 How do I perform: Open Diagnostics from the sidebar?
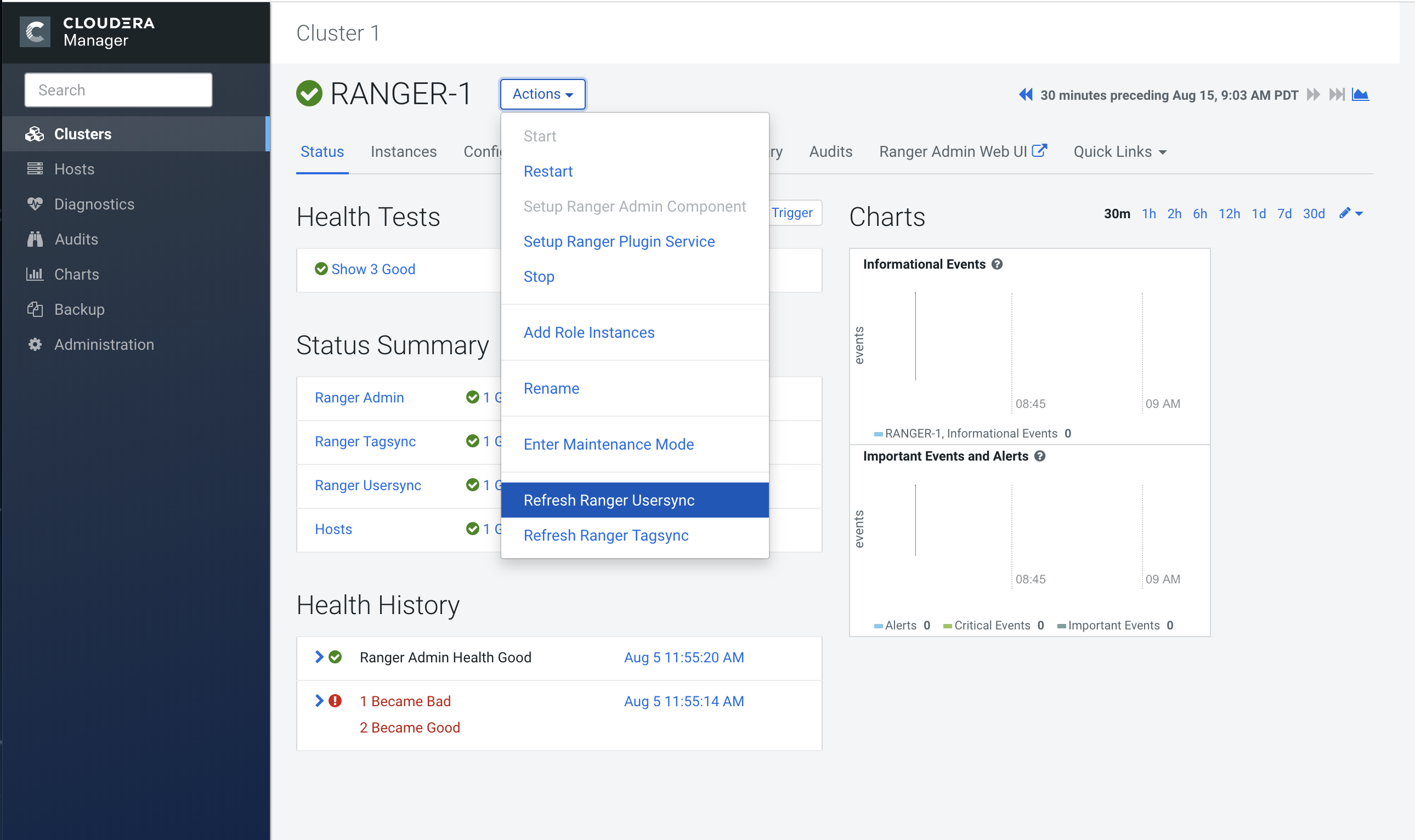pos(94,205)
